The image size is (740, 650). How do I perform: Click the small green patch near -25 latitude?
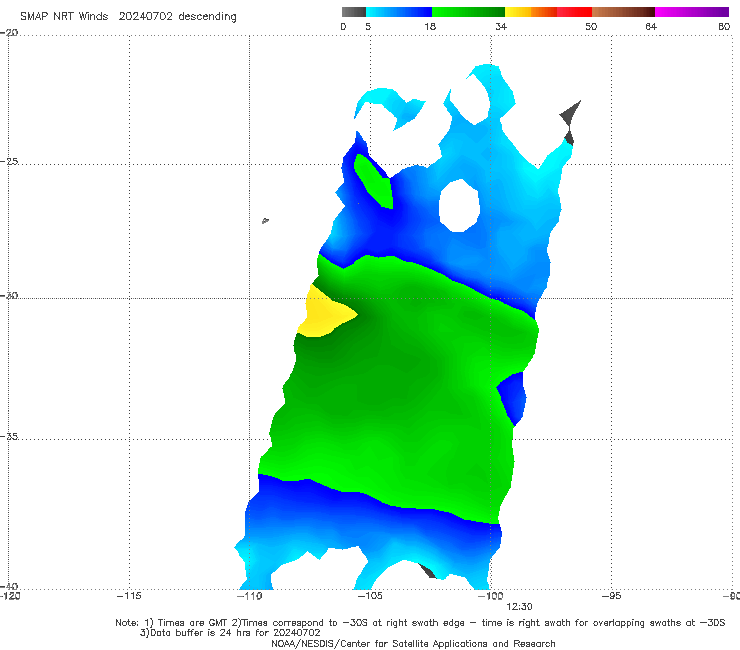[375, 181]
